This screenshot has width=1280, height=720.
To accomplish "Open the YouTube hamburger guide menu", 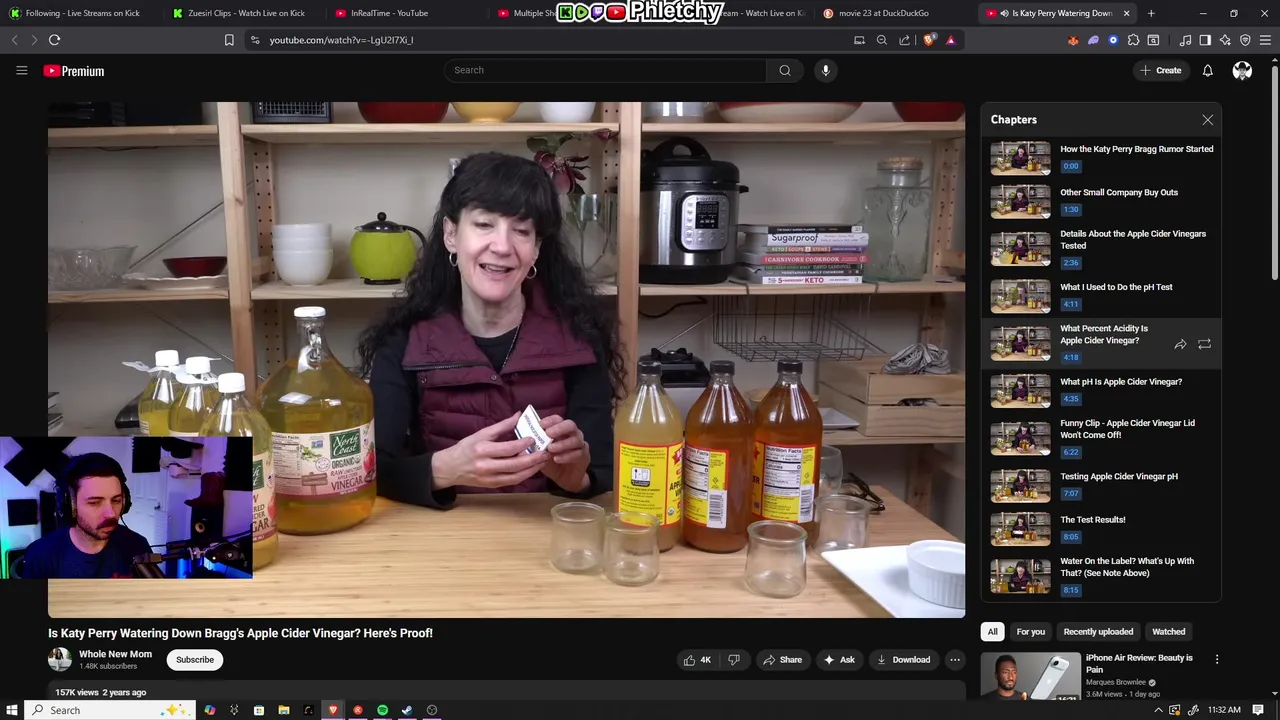I will (x=21, y=70).
